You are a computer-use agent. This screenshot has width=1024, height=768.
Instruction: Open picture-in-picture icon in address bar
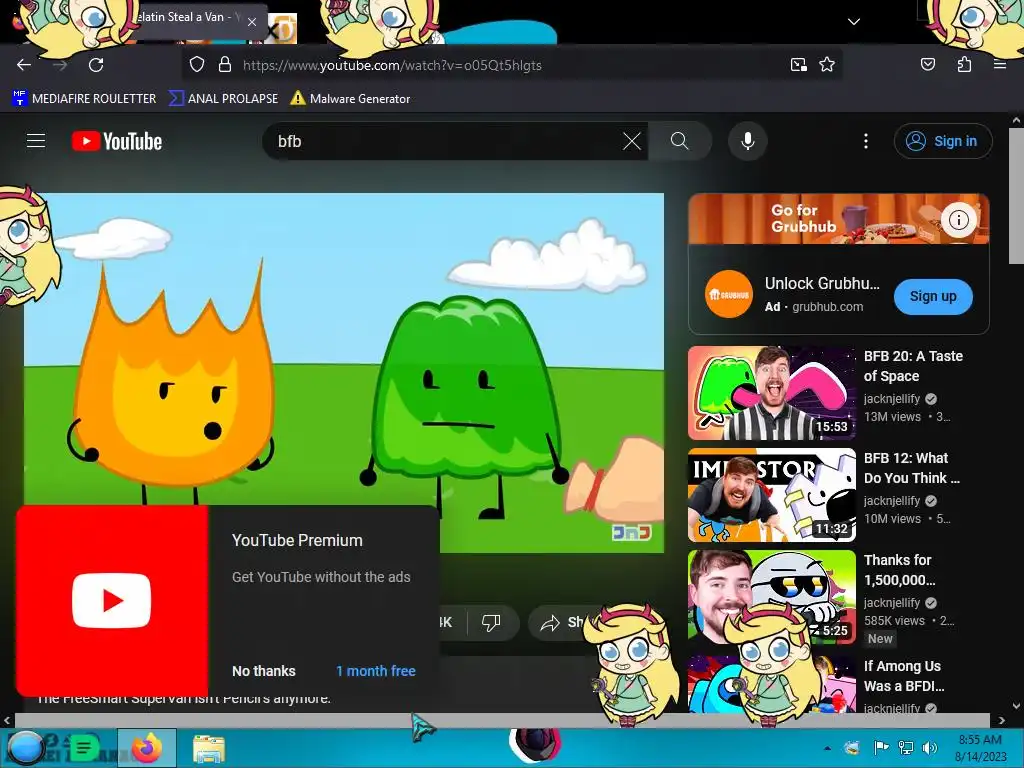[798, 65]
